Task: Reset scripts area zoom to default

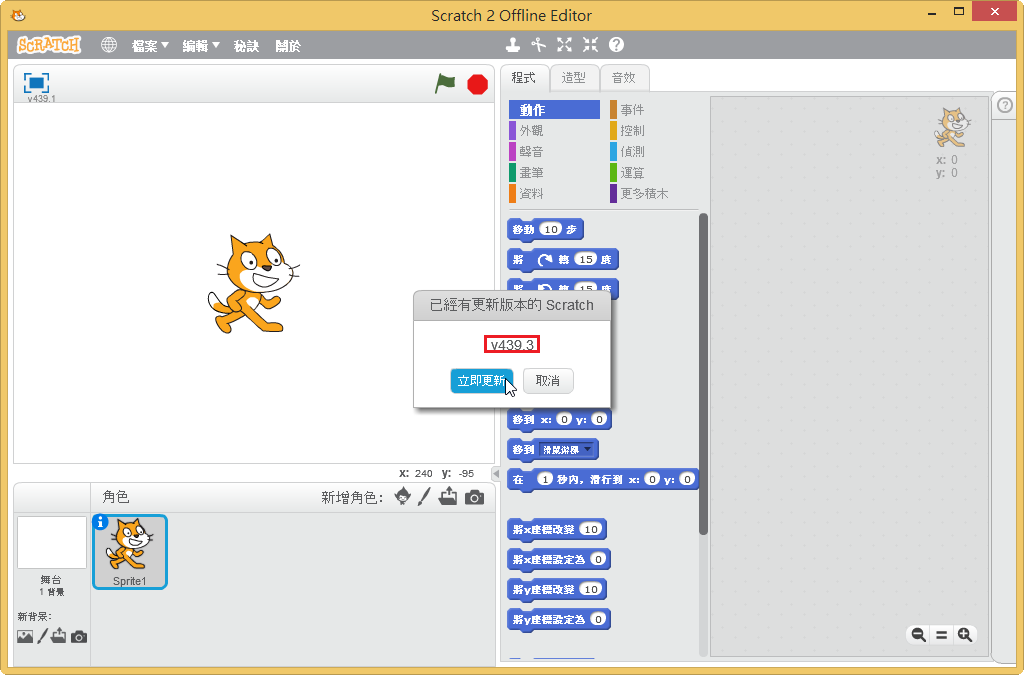Action: click(x=942, y=635)
